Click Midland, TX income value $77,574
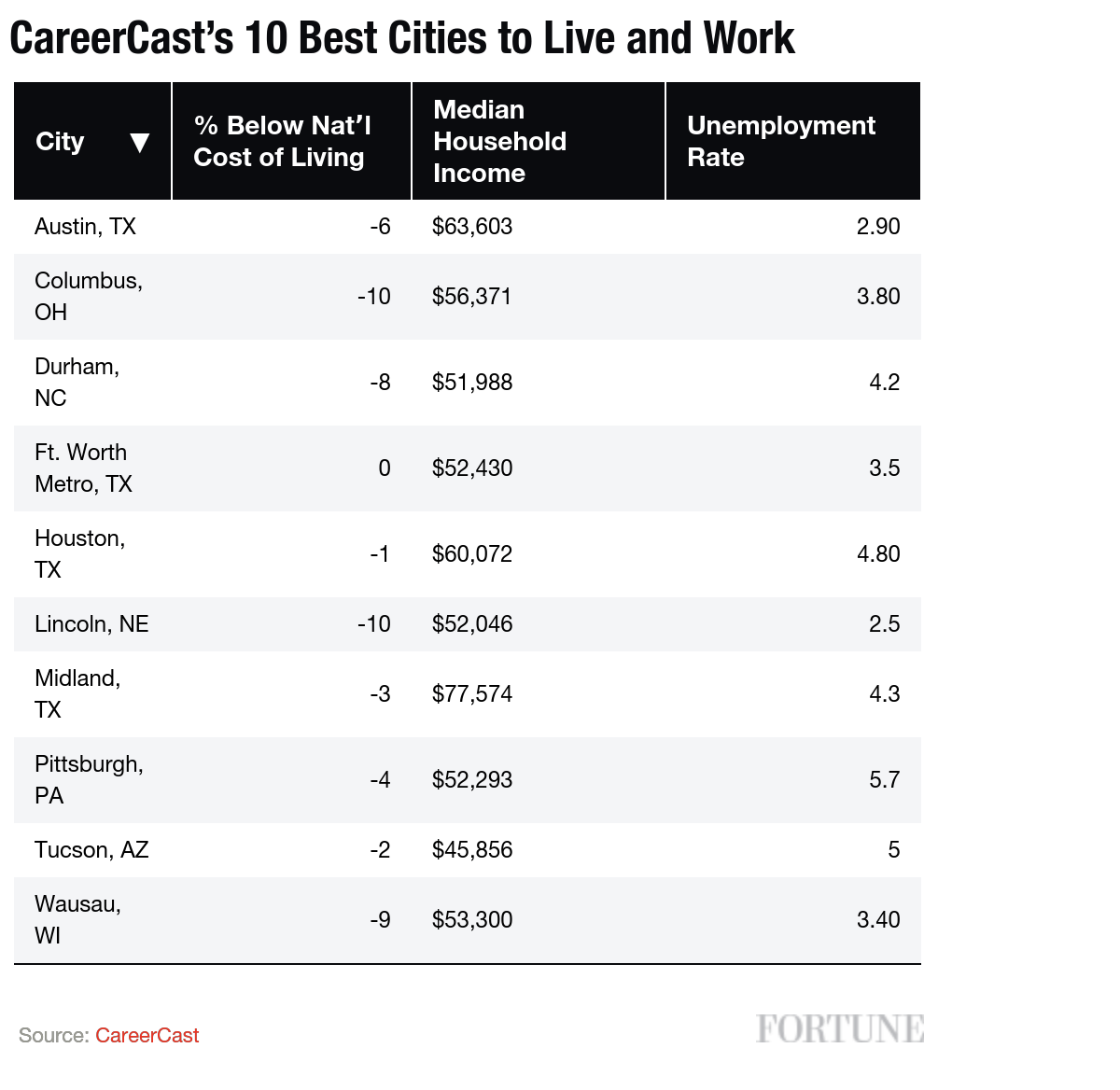 point(472,694)
